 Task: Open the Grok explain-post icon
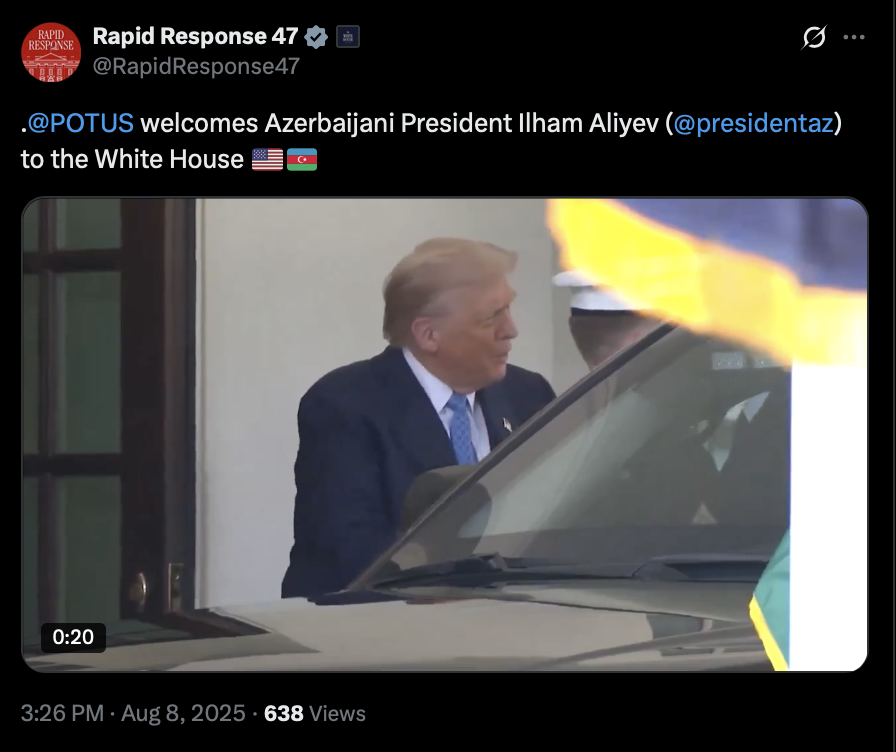814,37
